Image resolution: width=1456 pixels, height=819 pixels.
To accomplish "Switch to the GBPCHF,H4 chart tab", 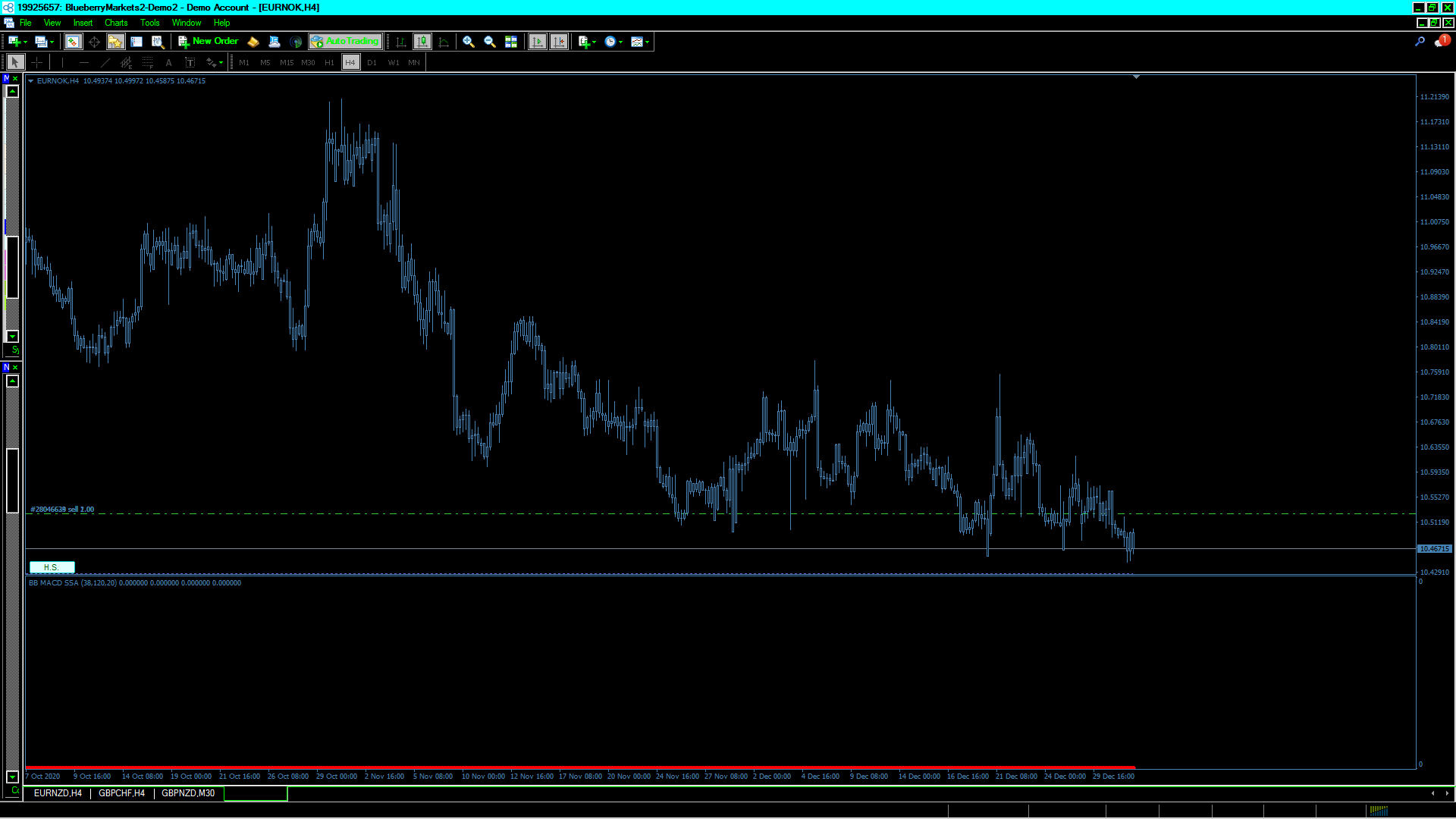I will 121,793.
